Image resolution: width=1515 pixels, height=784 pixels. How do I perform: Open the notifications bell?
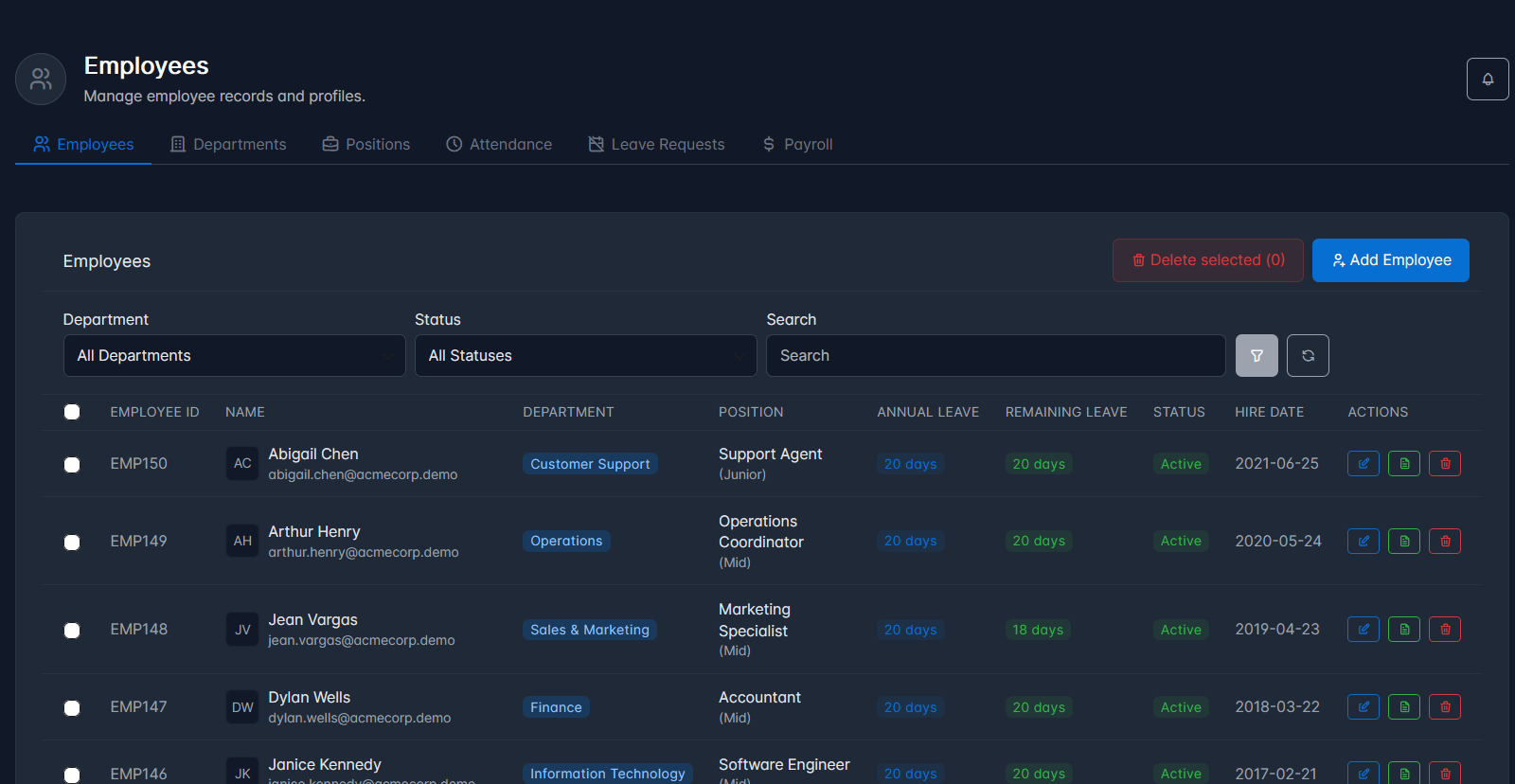(1488, 79)
